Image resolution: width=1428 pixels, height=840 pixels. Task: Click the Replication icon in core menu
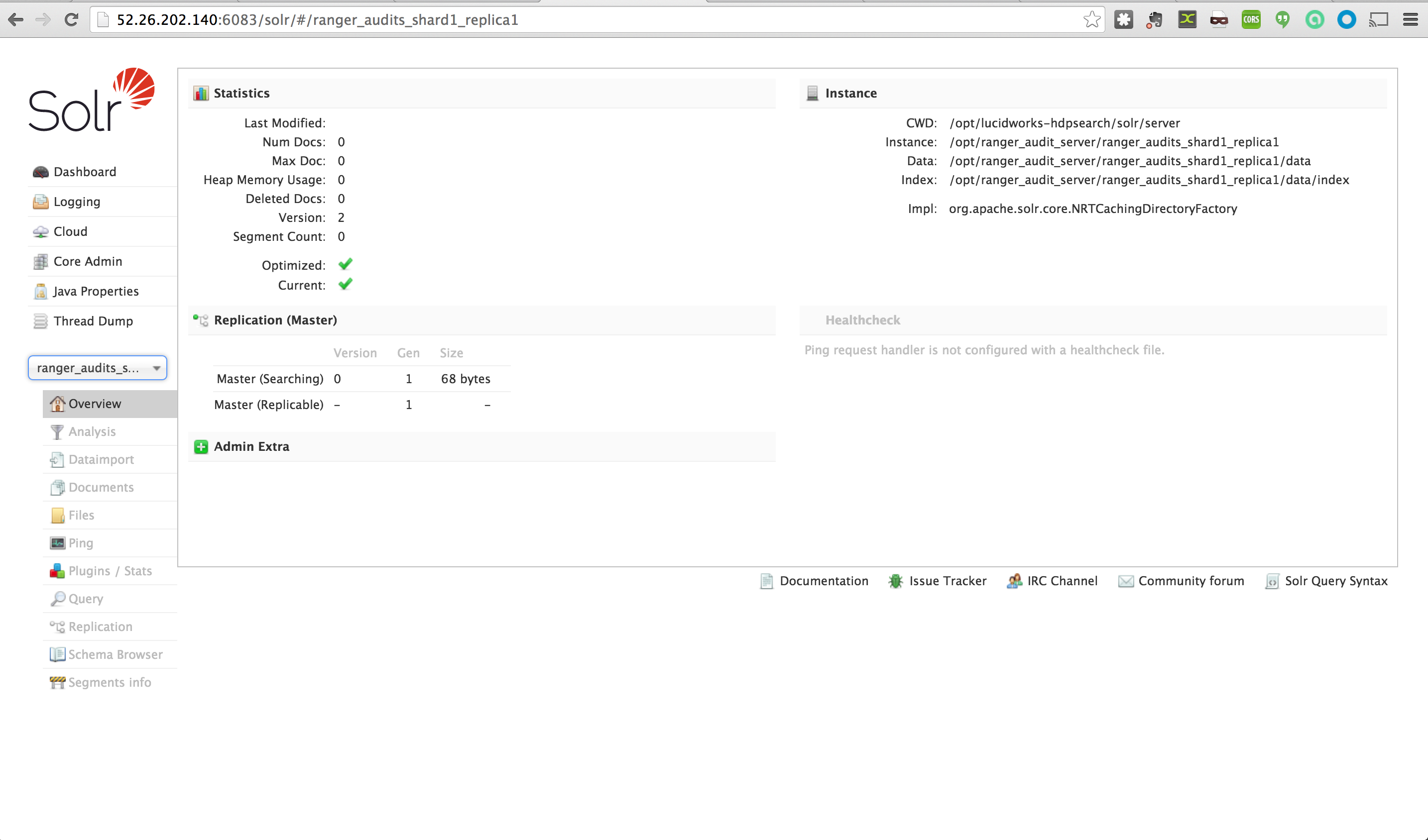[x=57, y=627]
